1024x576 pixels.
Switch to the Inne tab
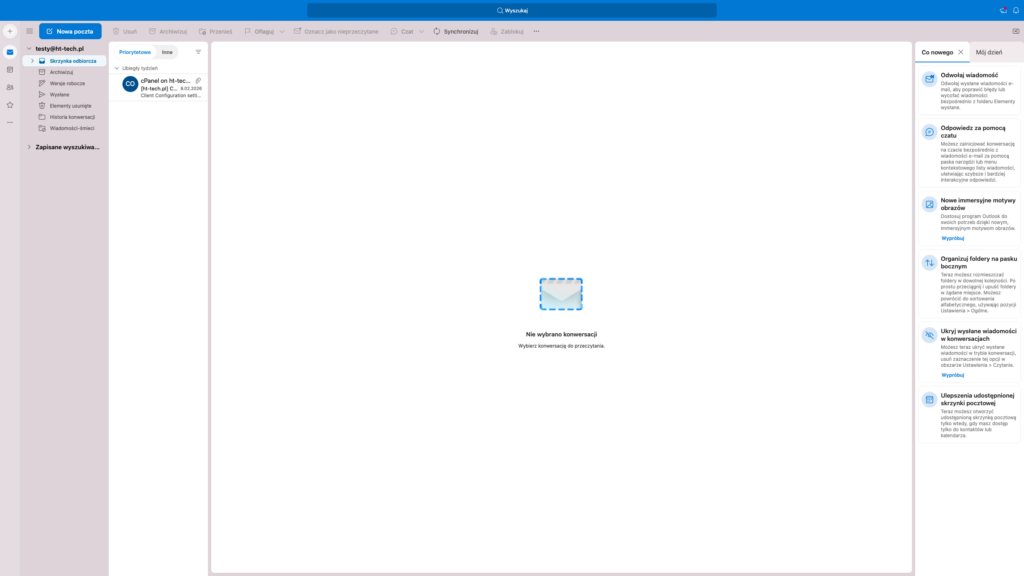[x=167, y=52]
